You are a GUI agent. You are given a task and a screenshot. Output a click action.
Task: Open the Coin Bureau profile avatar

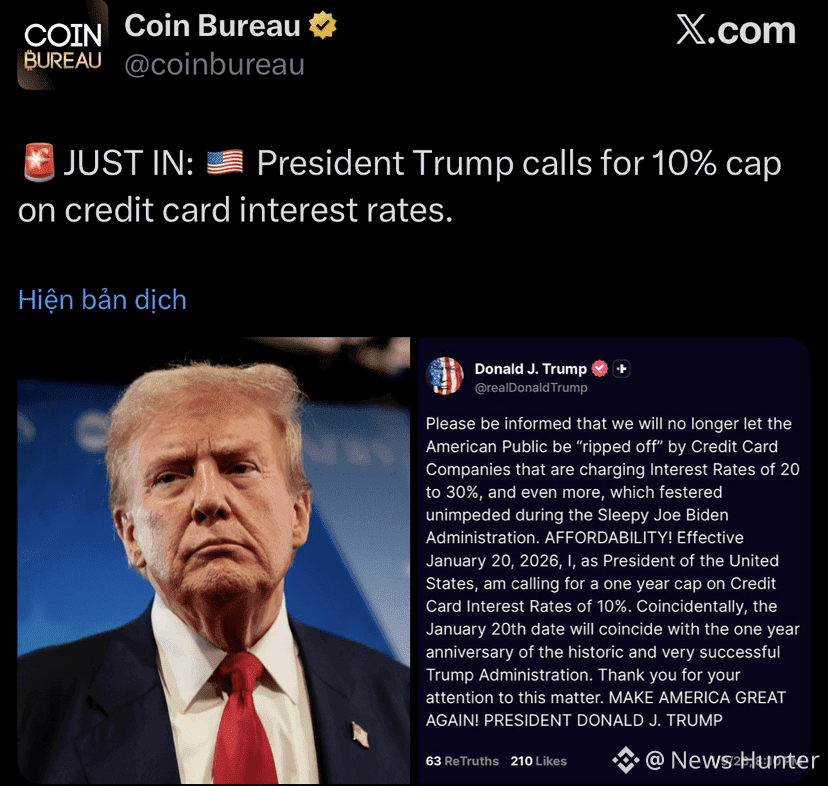pyautogui.click(x=62, y=46)
